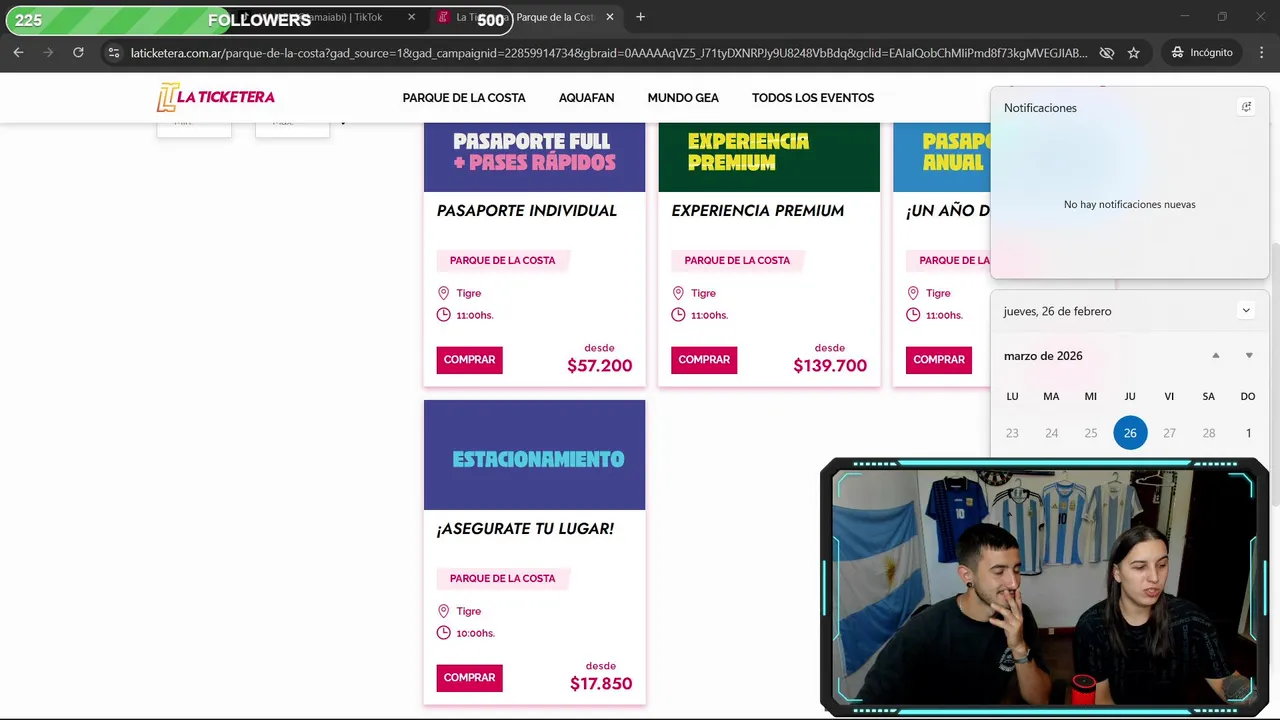
Task: Click location pin icon on Experiencia Premium card
Action: 678,293
